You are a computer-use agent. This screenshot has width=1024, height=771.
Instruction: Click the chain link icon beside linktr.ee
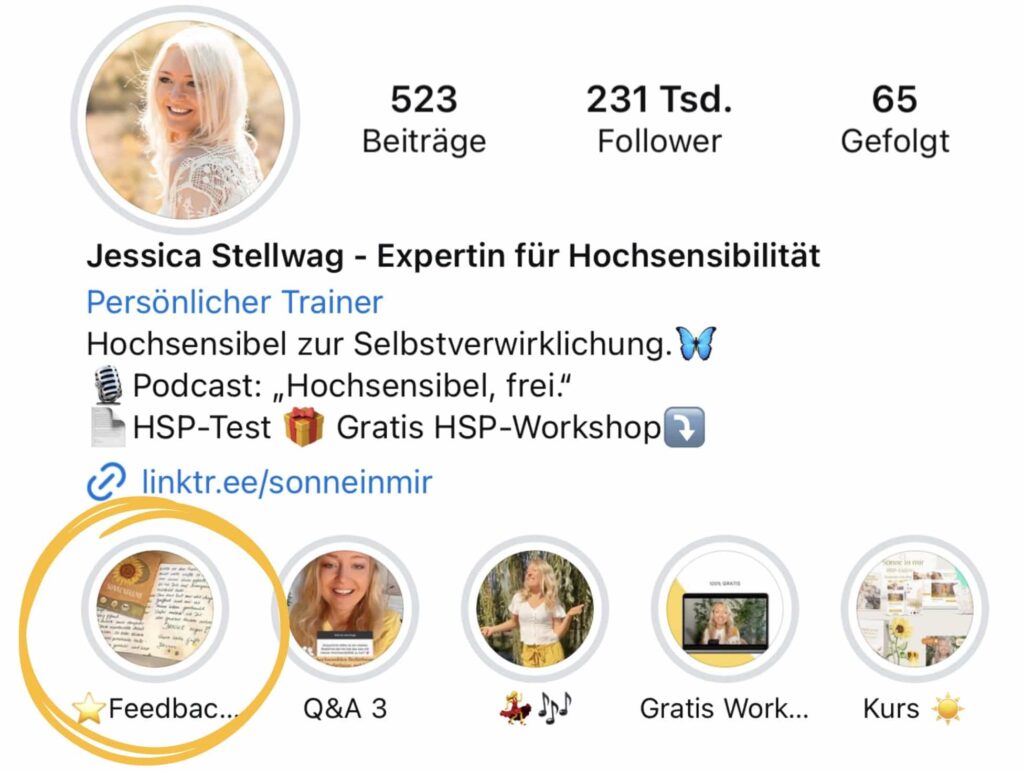coord(106,482)
